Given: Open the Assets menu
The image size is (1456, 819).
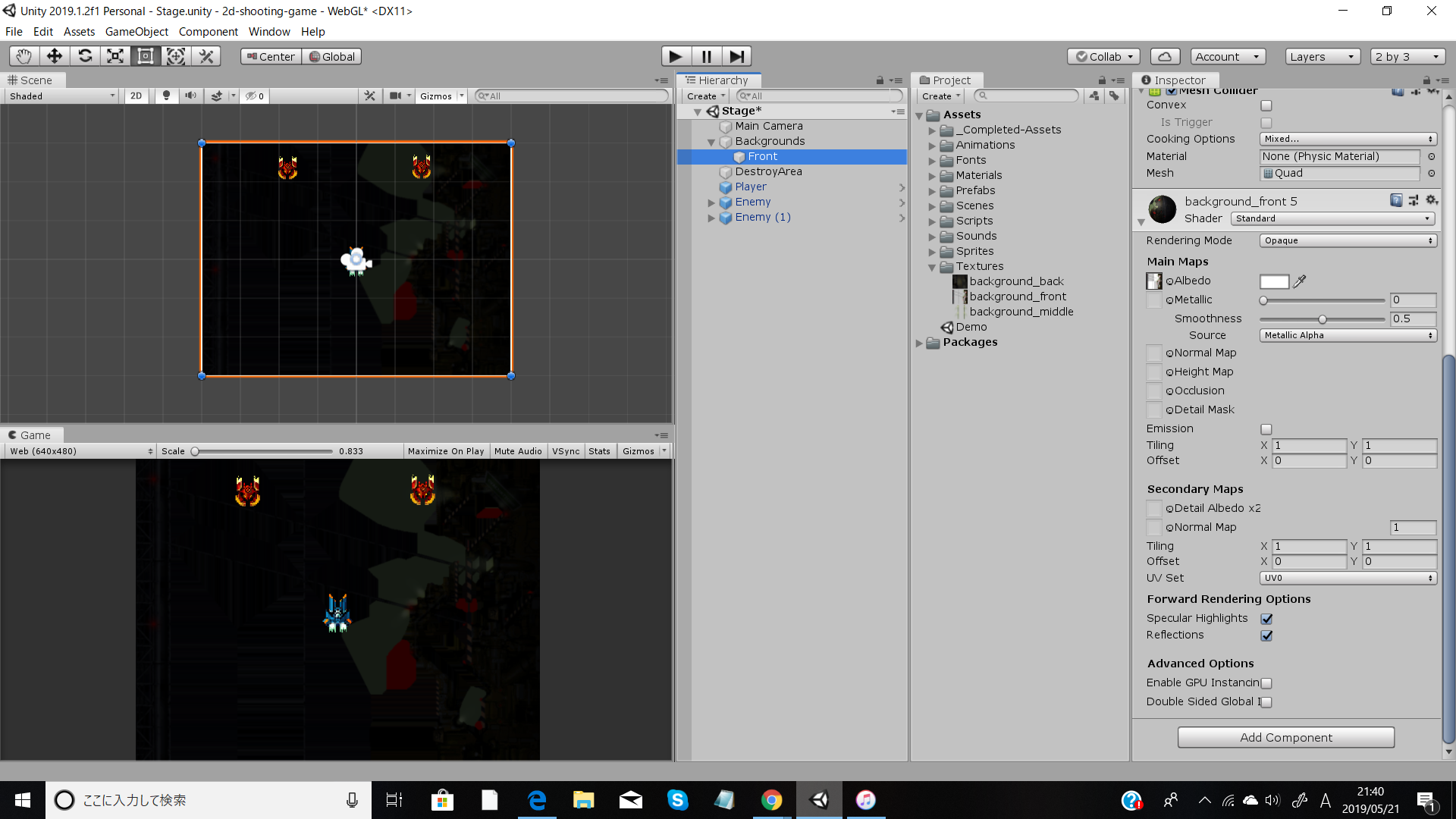Looking at the screenshot, I should coord(79,32).
